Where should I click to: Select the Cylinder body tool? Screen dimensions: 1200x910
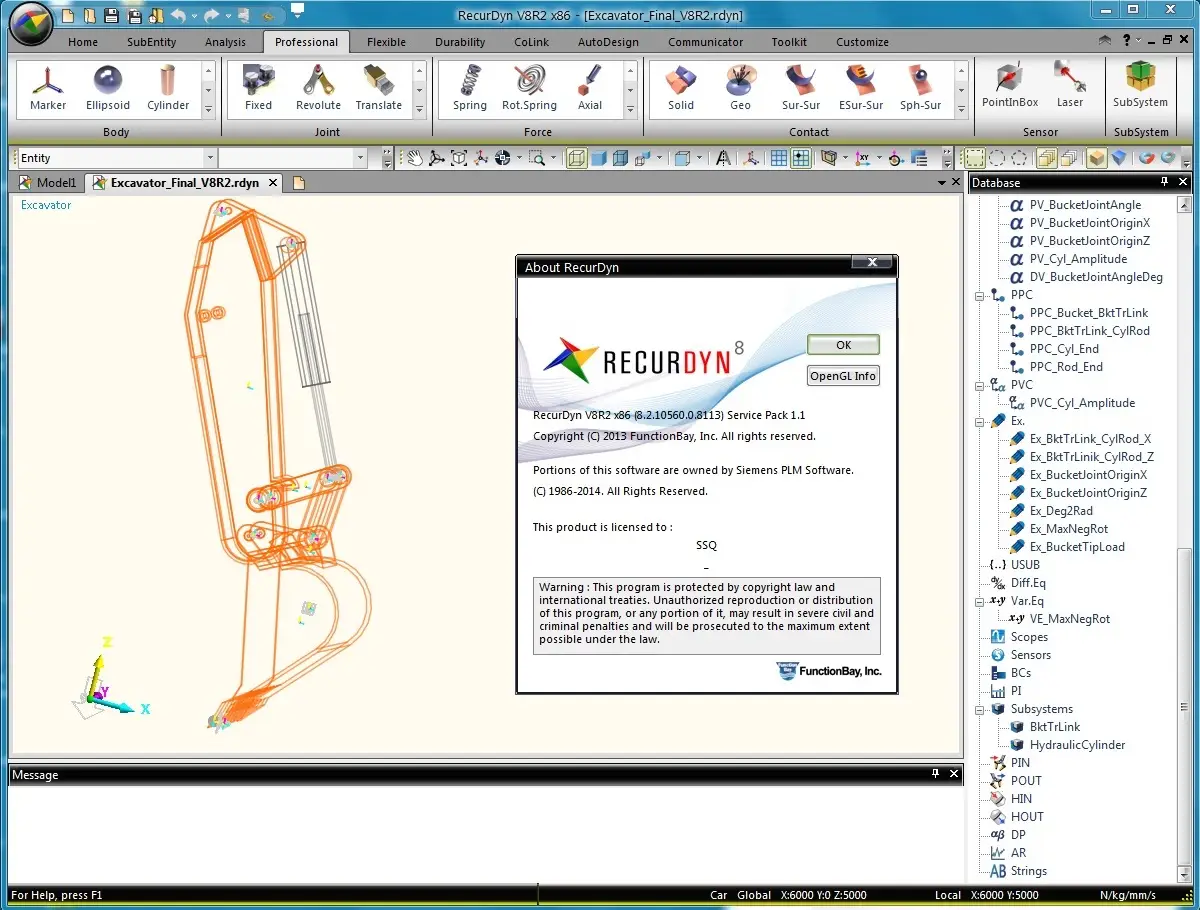tap(168, 89)
